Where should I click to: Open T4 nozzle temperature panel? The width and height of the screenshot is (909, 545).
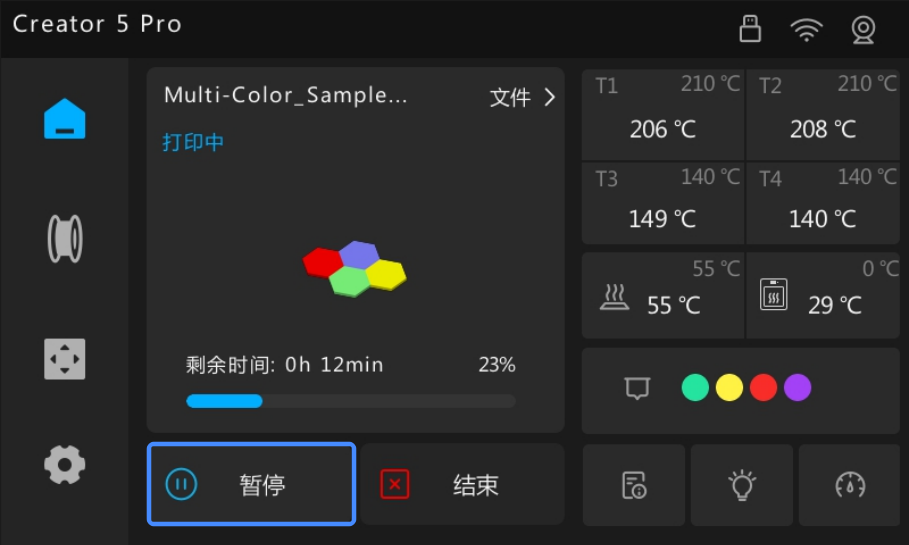[x=823, y=204]
